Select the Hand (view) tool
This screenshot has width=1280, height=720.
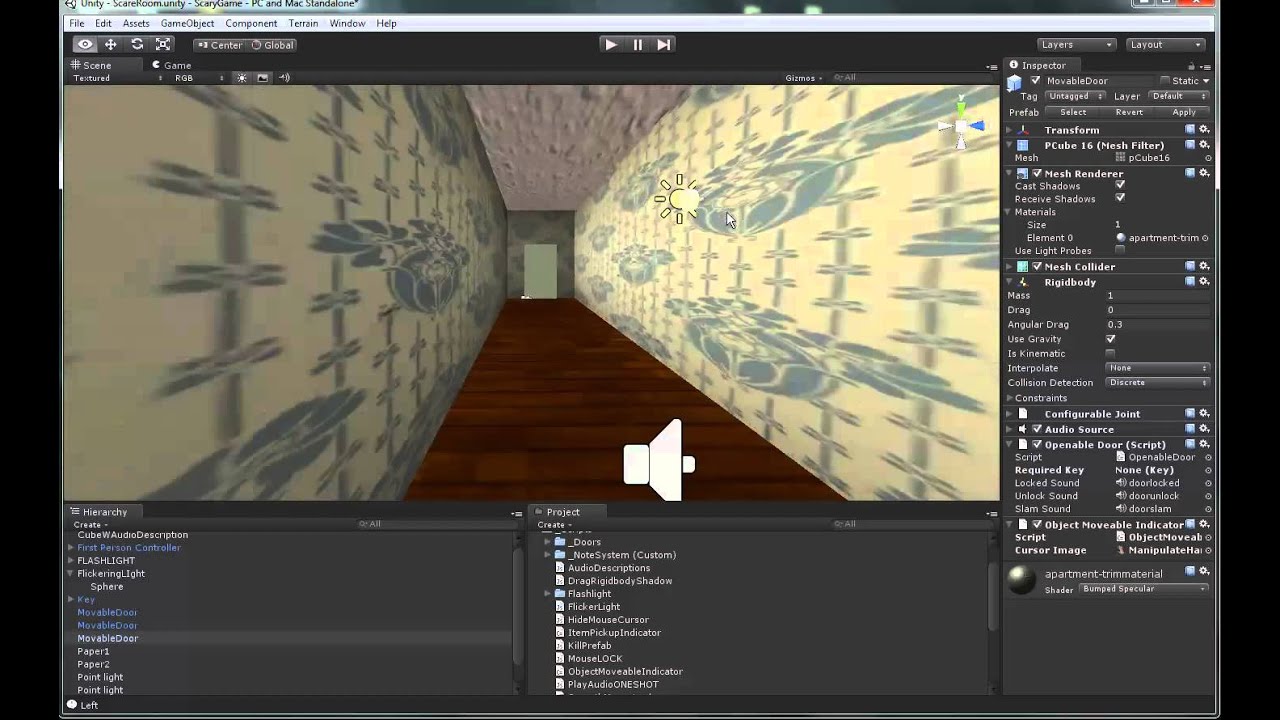pos(85,44)
